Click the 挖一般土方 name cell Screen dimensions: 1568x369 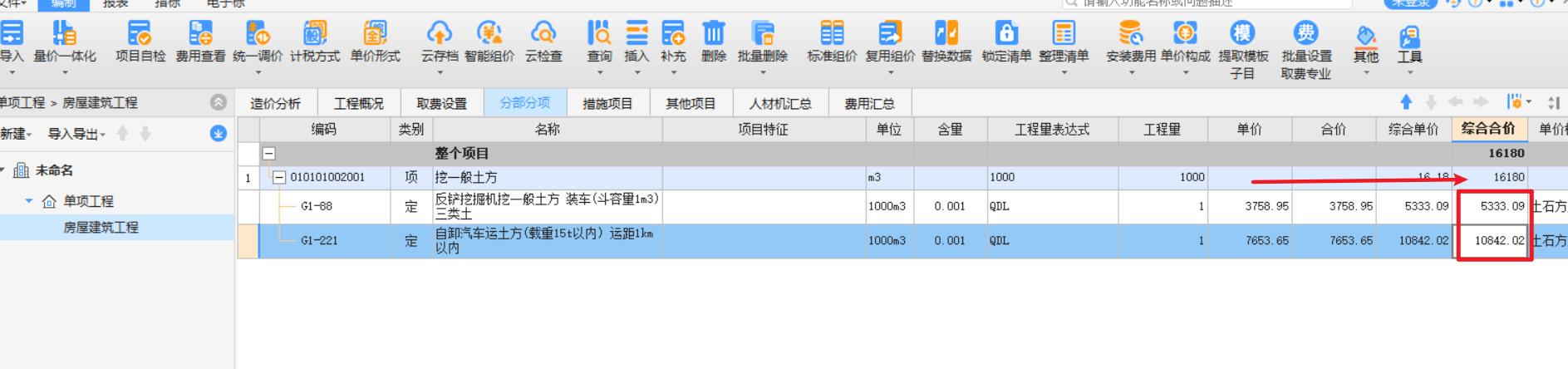click(548, 177)
